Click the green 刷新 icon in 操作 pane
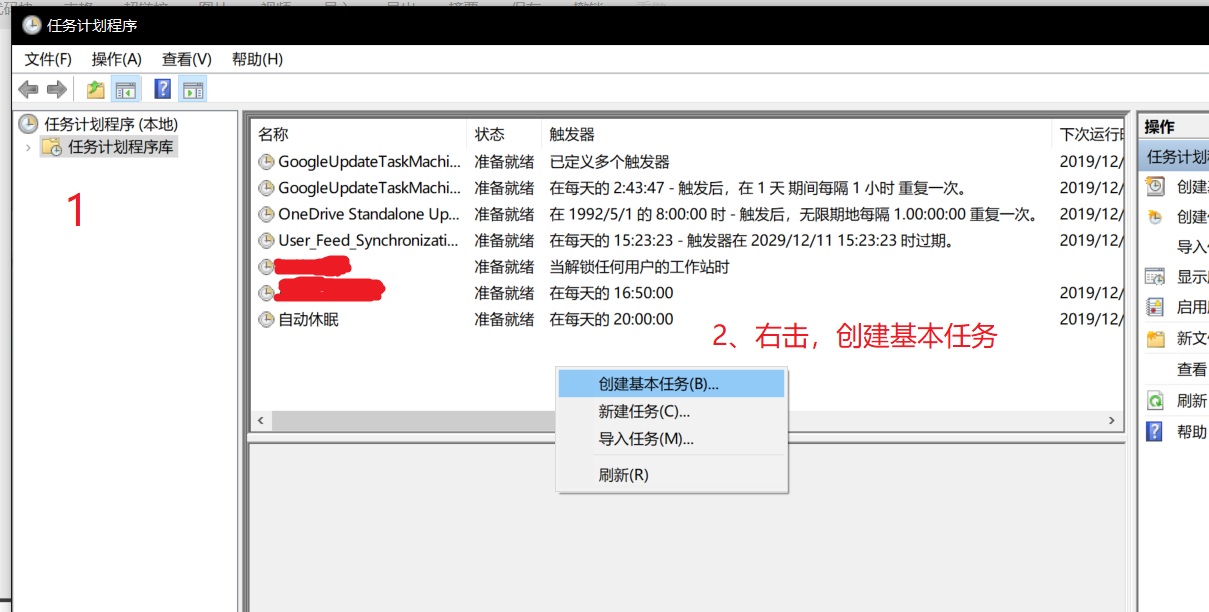1209x612 pixels. pos(1155,400)
